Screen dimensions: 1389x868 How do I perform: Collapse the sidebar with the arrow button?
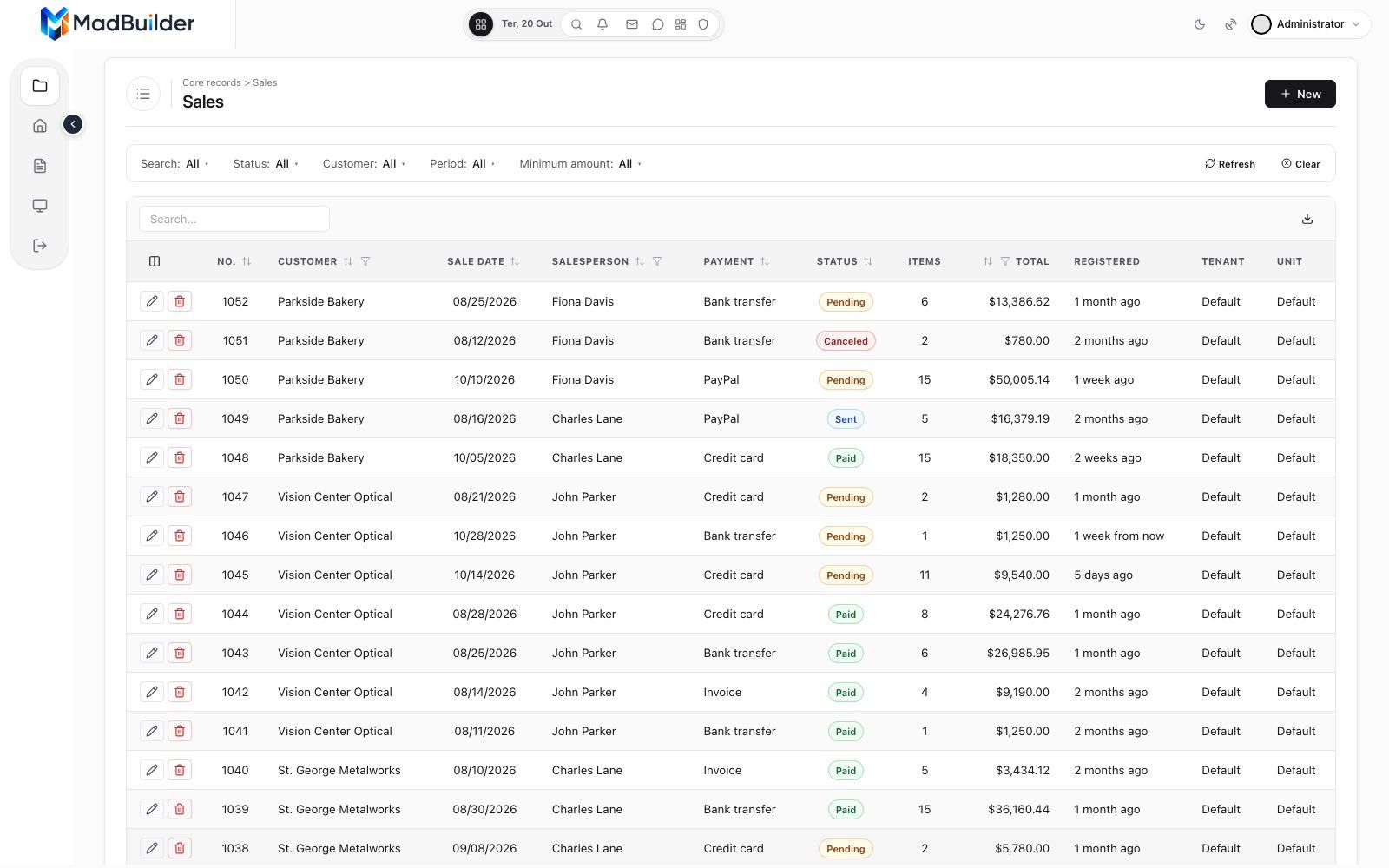[x=73, y=125]
